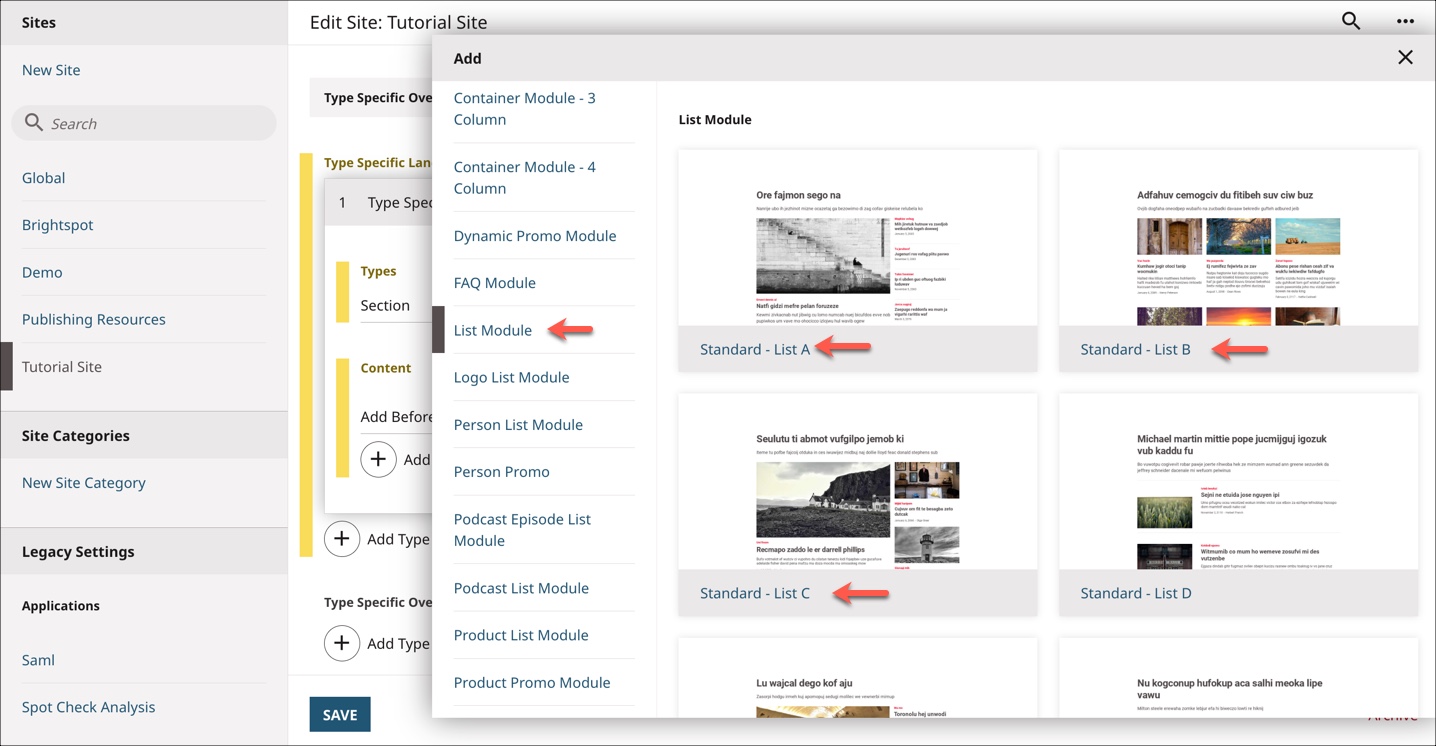Select Standard - List D thumbnail
This screenshot has width=1436, height=746.
tap(1238, 482)
